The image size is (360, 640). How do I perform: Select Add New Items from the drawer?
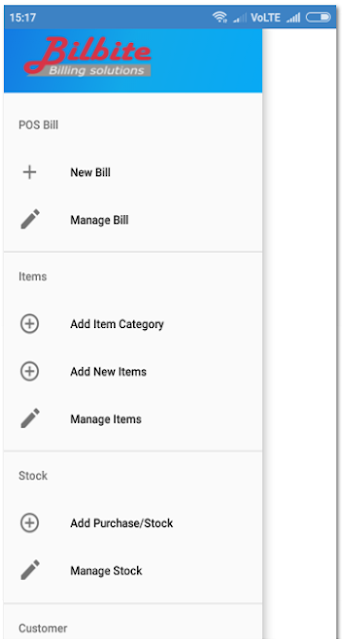click(133, 371)
